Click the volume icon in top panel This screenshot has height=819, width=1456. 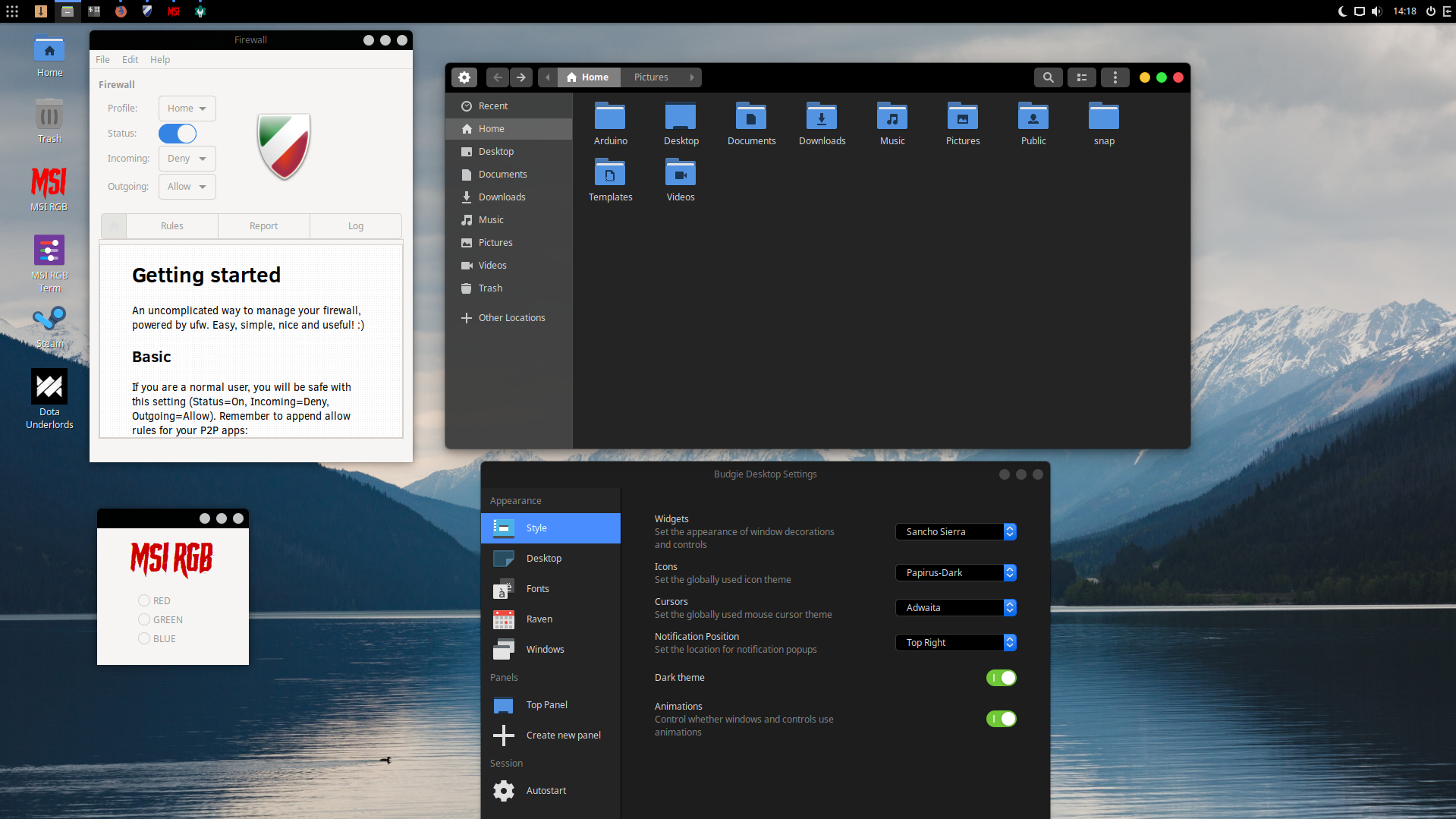tap(1376, 11)
